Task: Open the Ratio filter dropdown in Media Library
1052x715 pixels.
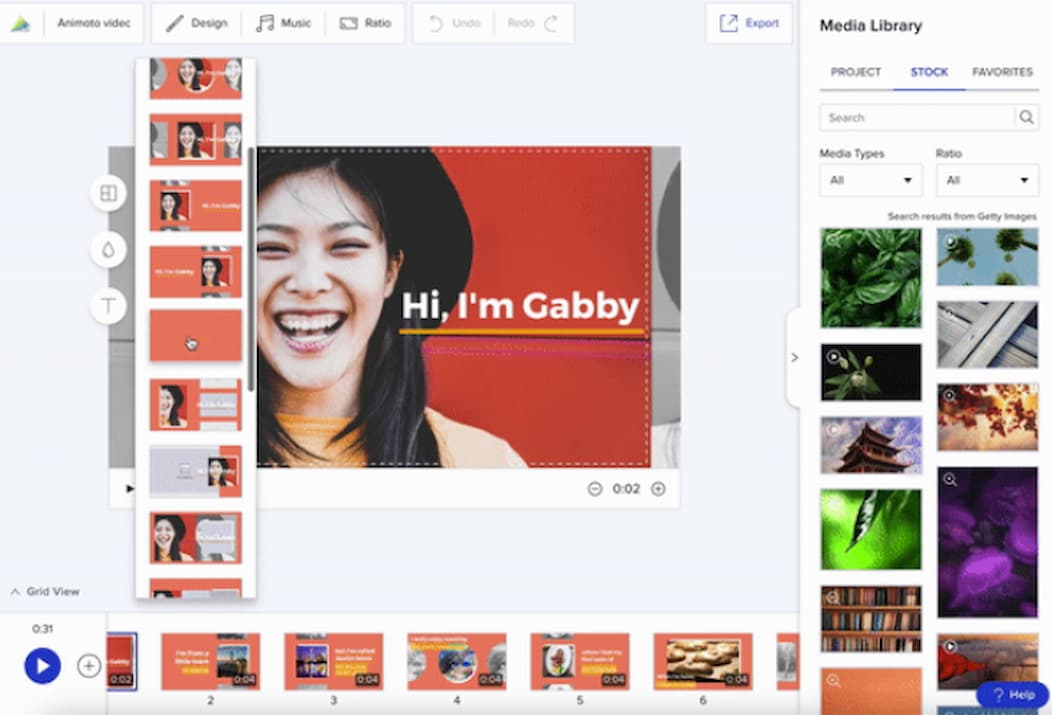Action: pyautogui.click(x=987, y=181)
